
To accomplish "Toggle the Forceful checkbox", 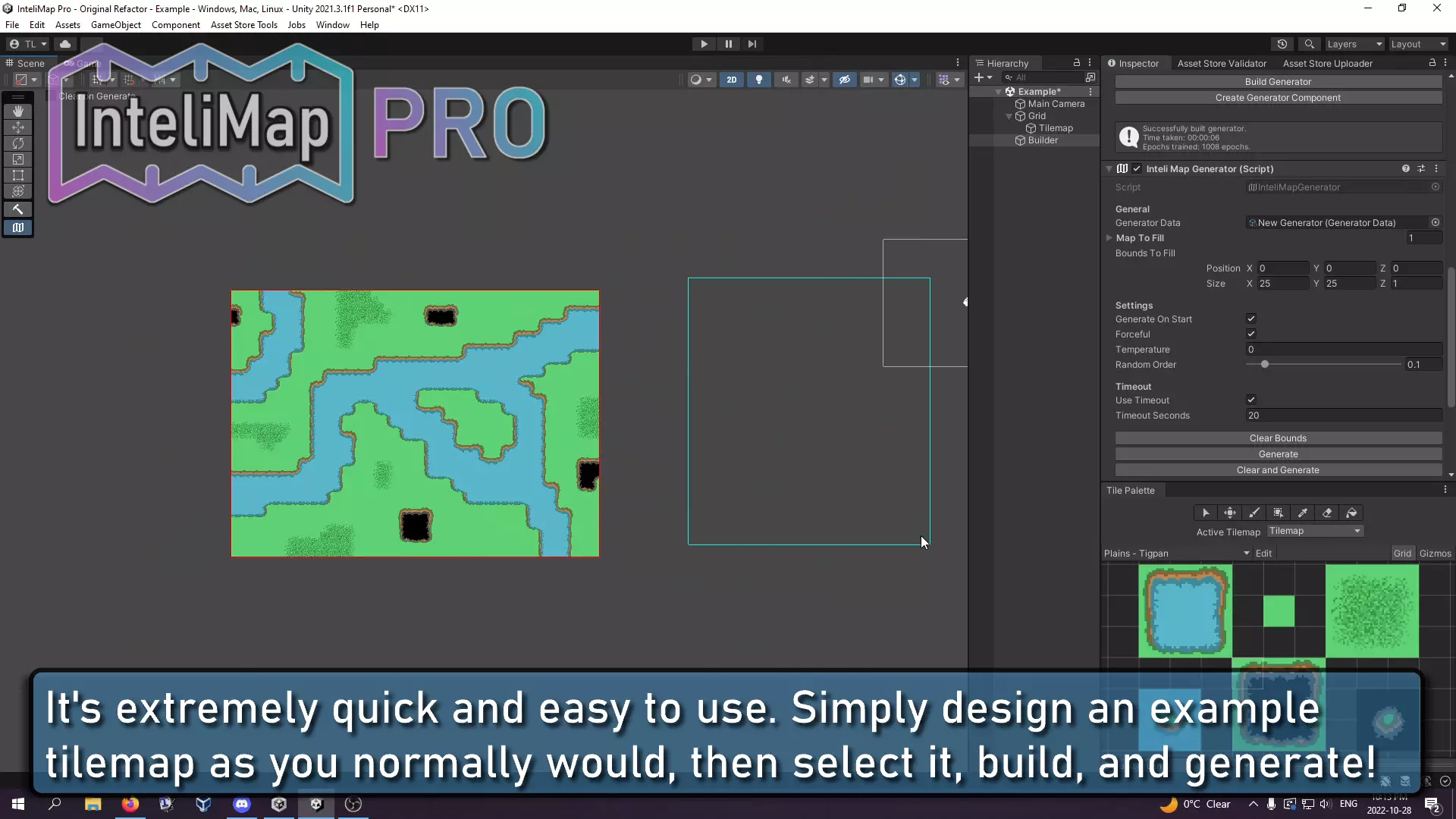I will click(x=1251, y=334).
